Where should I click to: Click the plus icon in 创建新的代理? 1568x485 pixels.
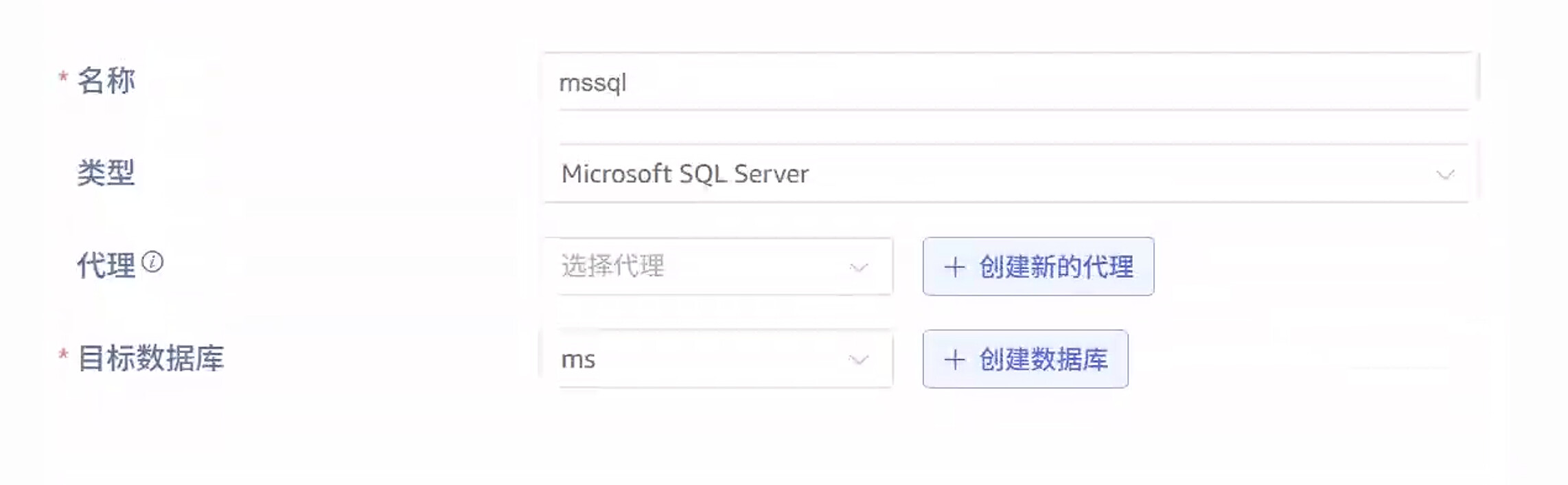click(954, 267)
